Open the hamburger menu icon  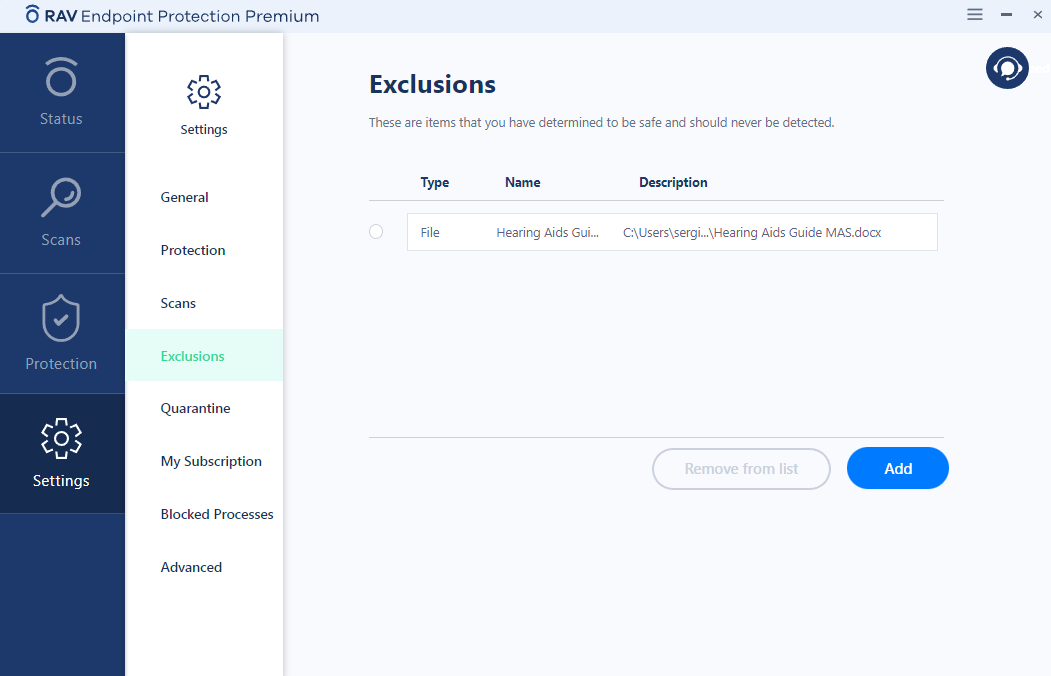pos(975,15)
